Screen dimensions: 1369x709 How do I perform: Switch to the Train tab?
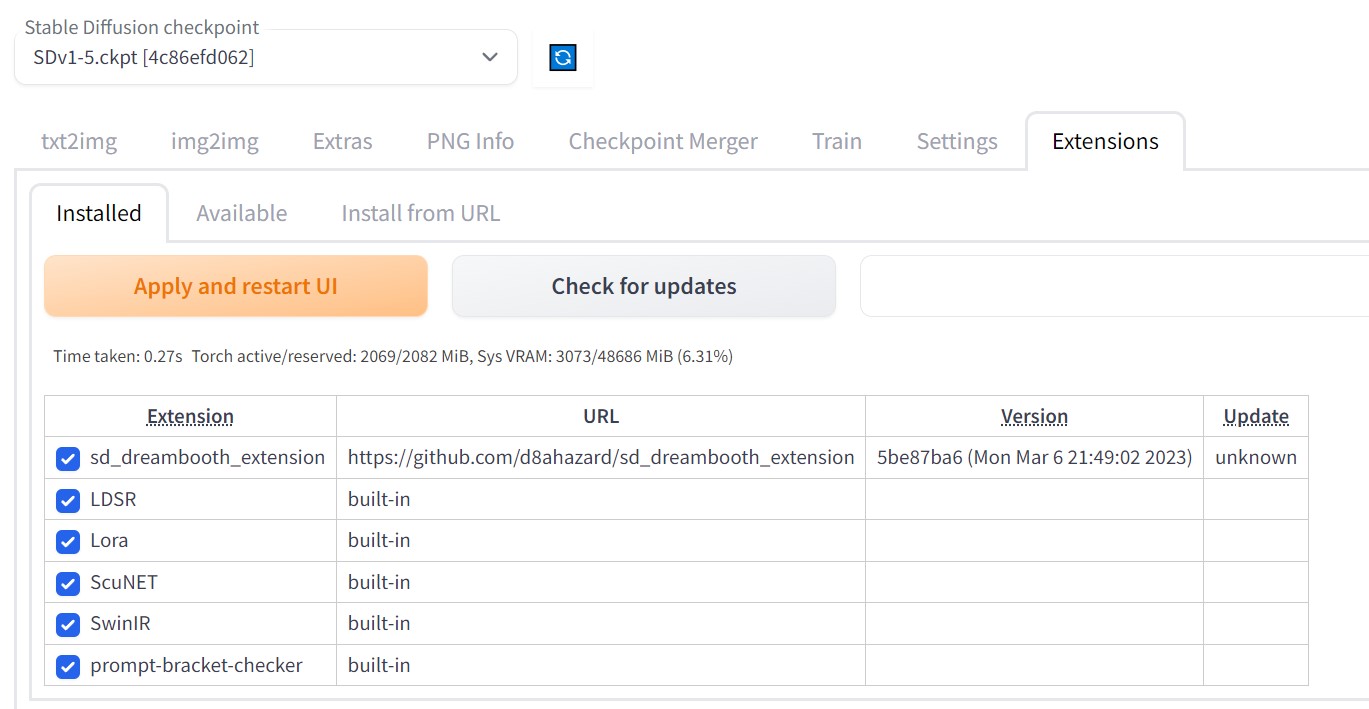tap(837, 142)
